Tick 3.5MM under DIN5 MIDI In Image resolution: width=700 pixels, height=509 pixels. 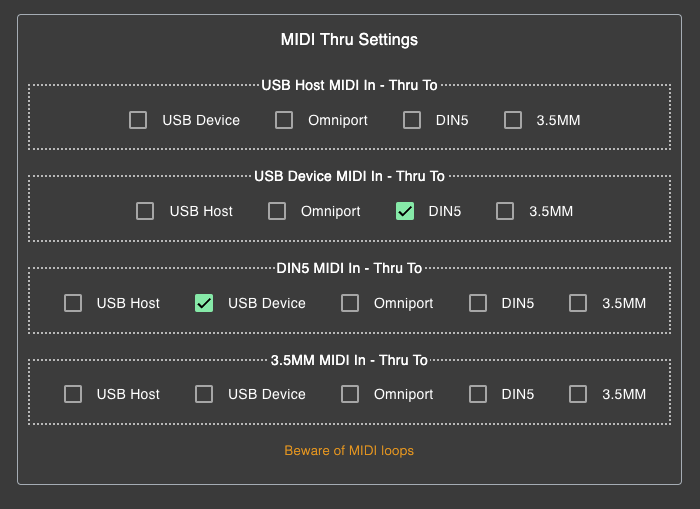point(578,303)
